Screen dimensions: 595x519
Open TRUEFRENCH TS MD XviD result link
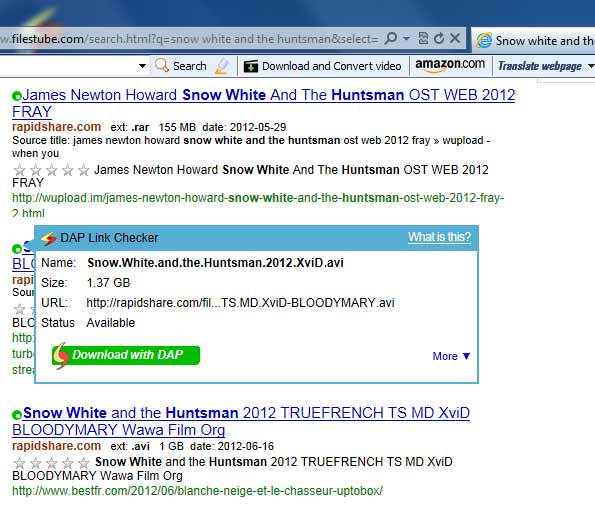coord(241,421)
